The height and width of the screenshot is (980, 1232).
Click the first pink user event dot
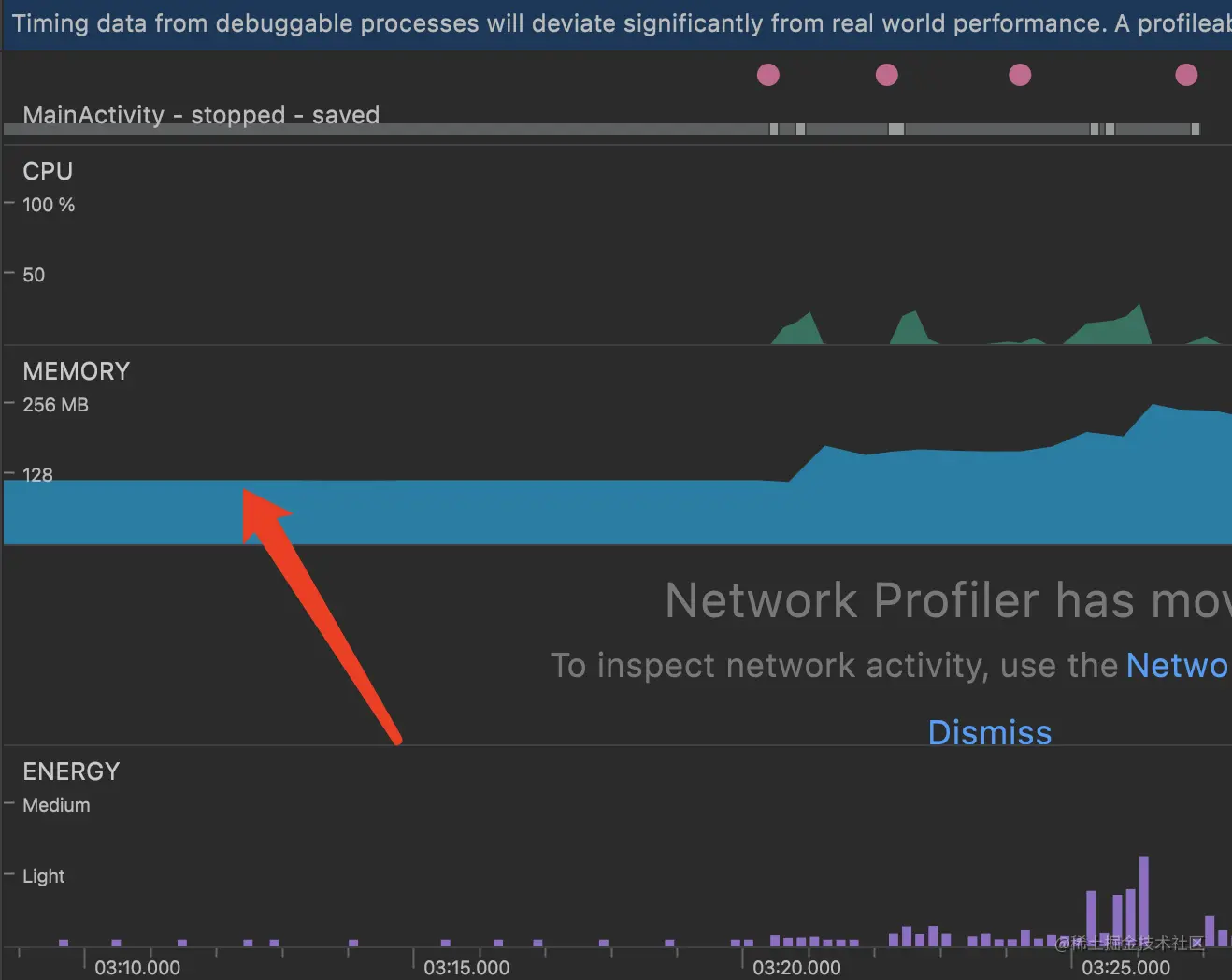(x=768, y=75)
